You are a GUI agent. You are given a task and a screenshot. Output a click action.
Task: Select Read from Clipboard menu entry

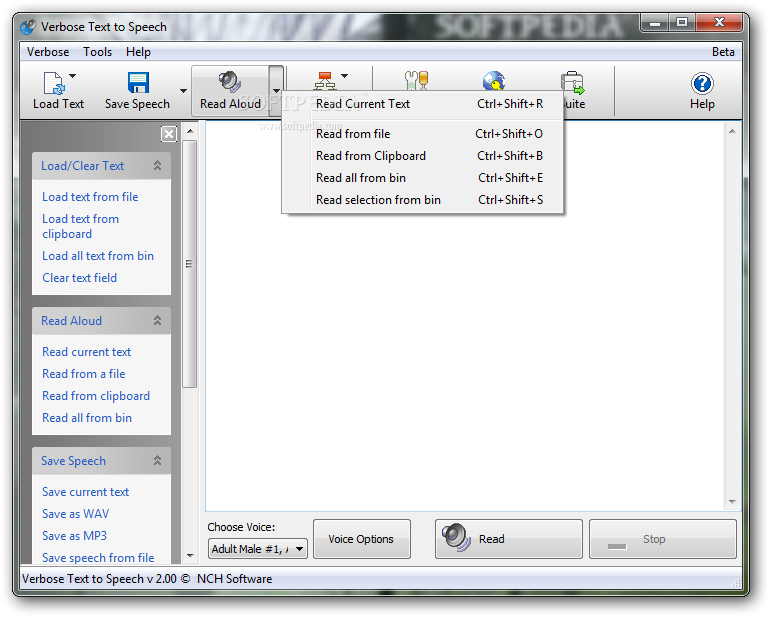pyautogui.click(x=423, y=156)
